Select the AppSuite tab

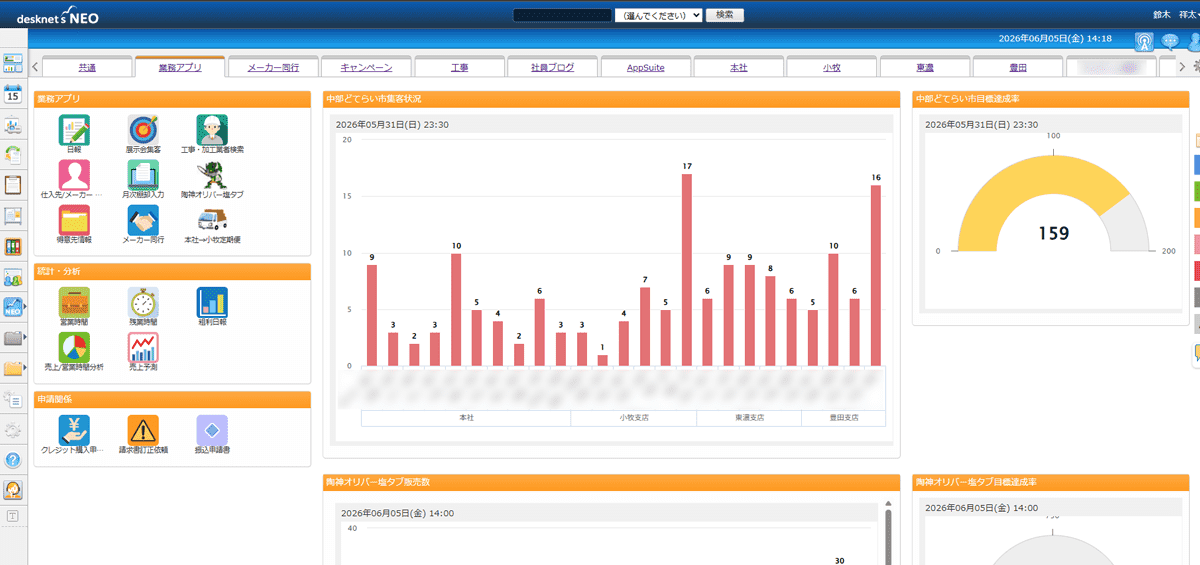645,68
